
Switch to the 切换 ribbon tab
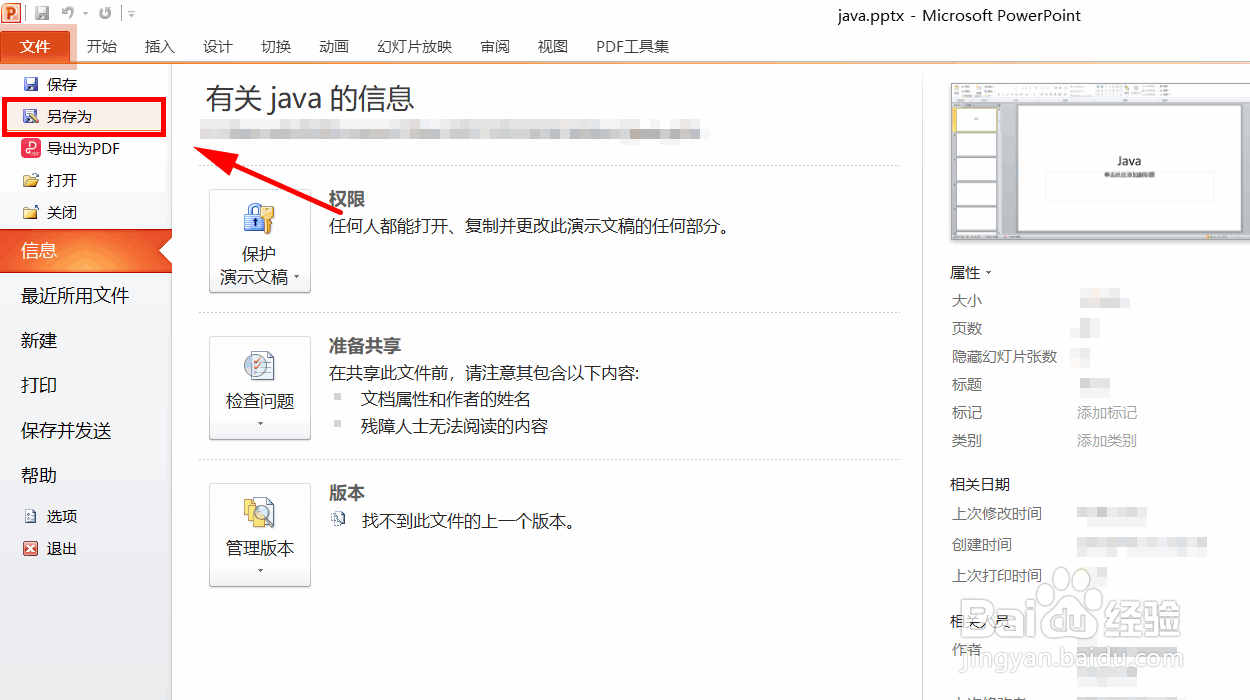pos(276,46)
